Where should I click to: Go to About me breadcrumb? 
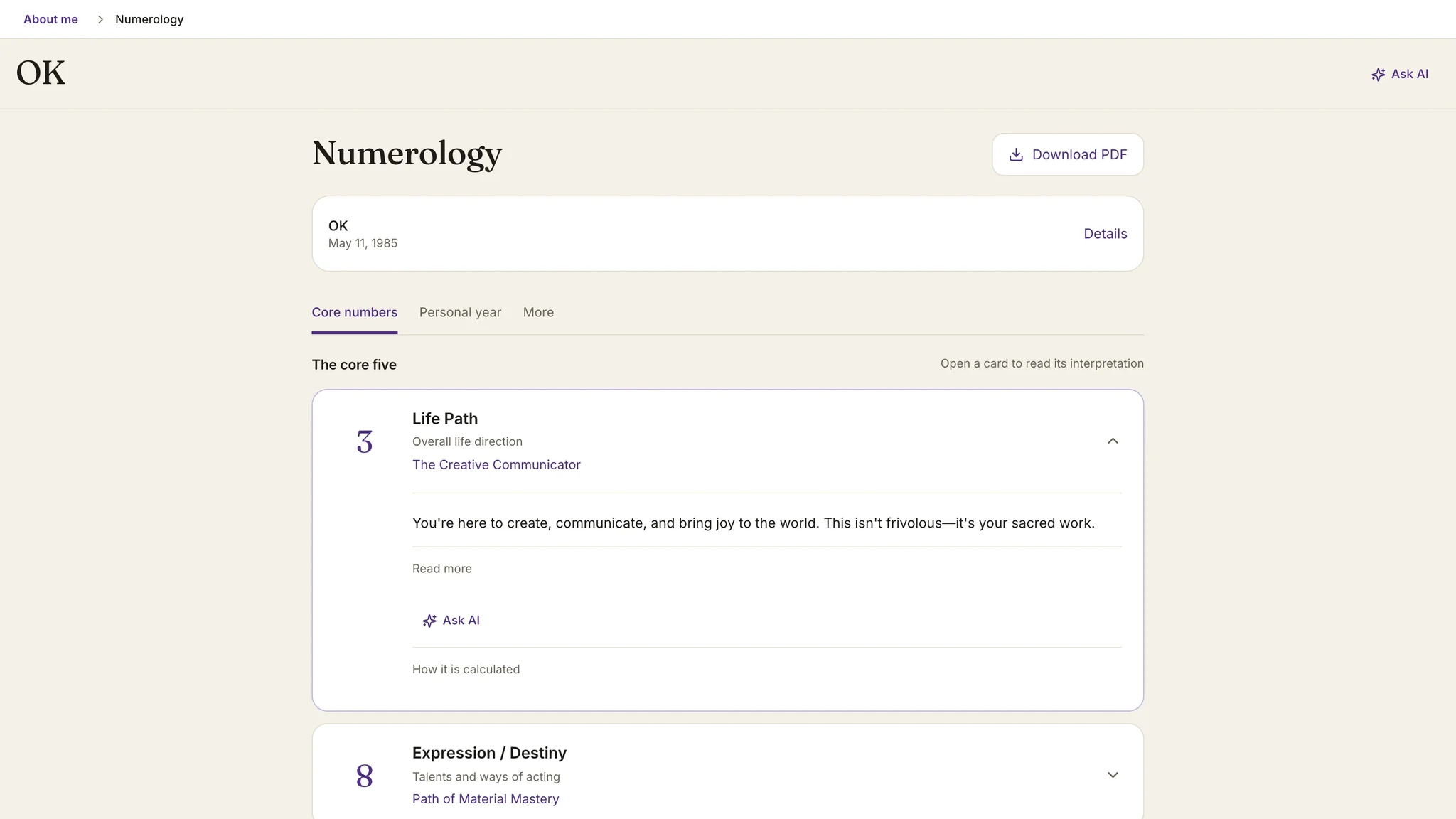[x=50, y=19]
